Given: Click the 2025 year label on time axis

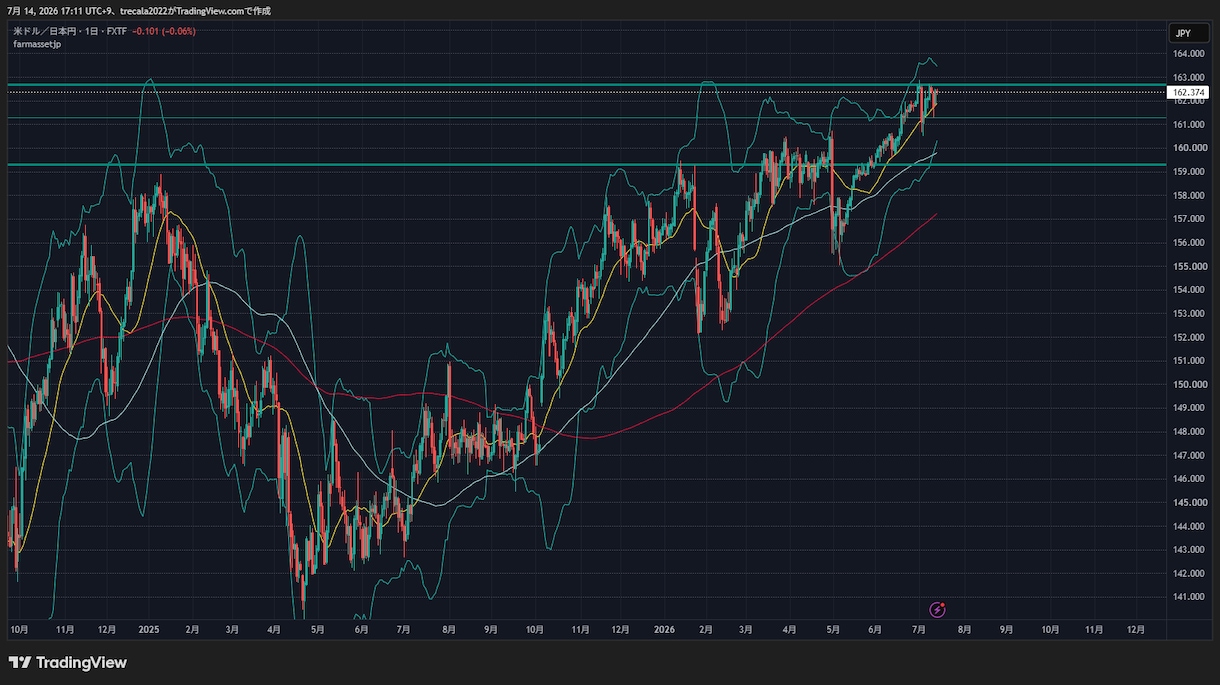Looking at the screenshot, I should (x=149, y=630).
